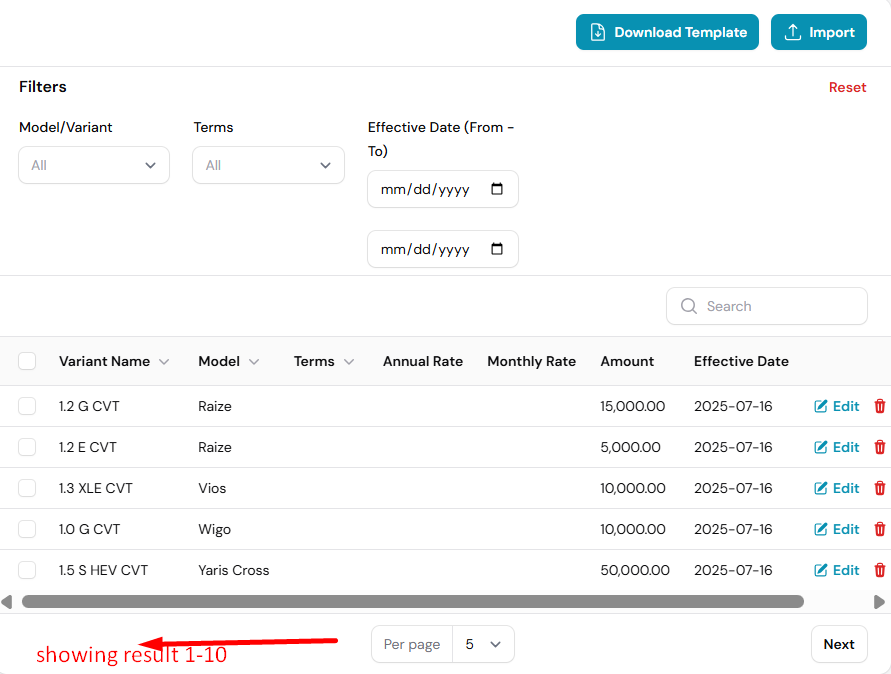Click the 50,000.00 amount cell
The width and height of the screenshot is (891, 674).
[635, 570]
